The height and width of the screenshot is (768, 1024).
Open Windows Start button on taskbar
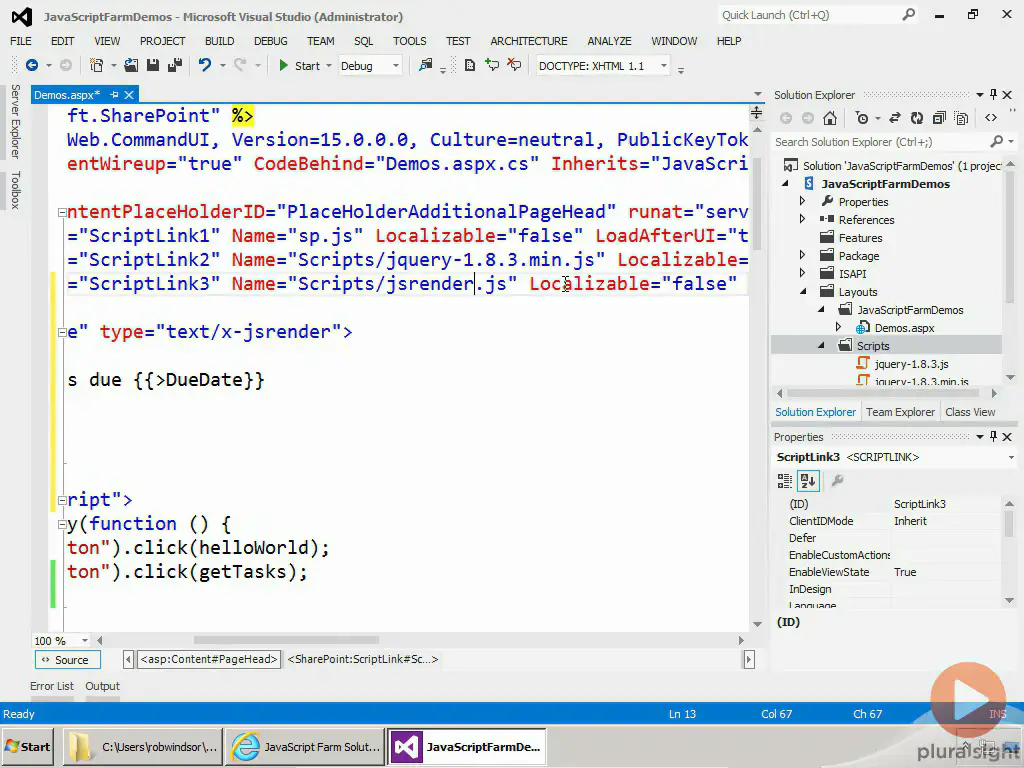click(27, 746)
